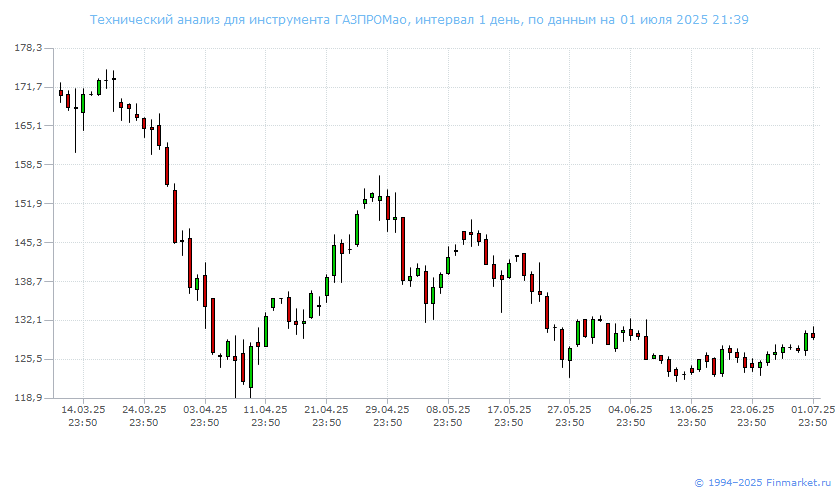Viewport: 840px width, 490px height.
Task: Click the chart title about ГАЗПРОМао technical analysis
Action: [419, 20]
